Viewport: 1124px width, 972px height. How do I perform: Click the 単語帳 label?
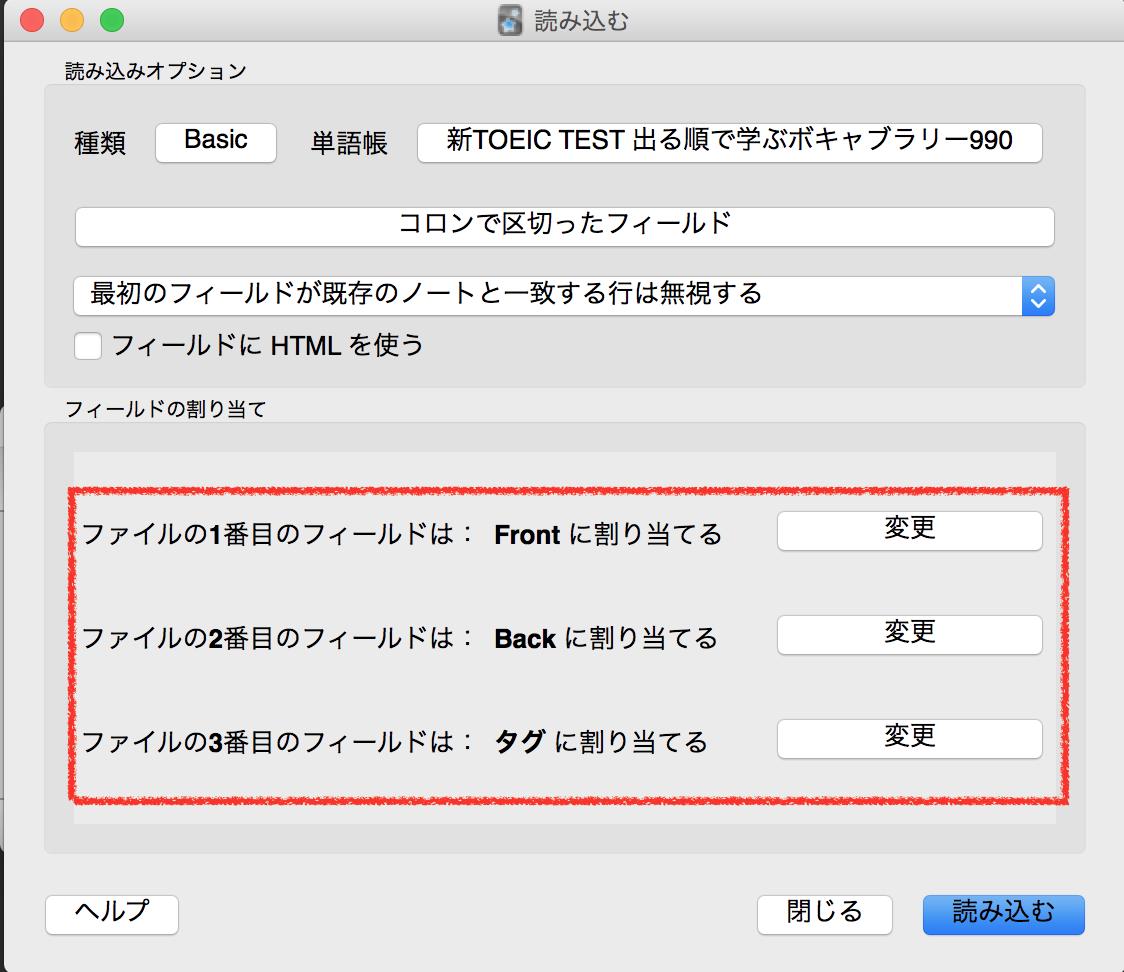[349, 143]
